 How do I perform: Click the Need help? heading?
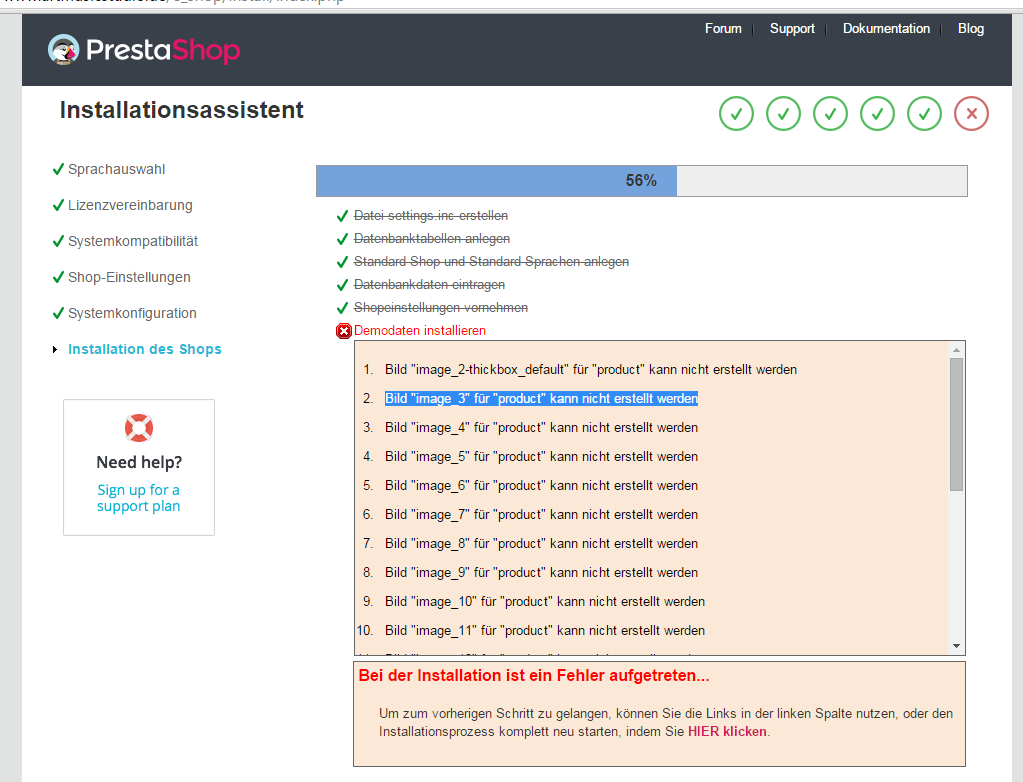pos(139,462)
